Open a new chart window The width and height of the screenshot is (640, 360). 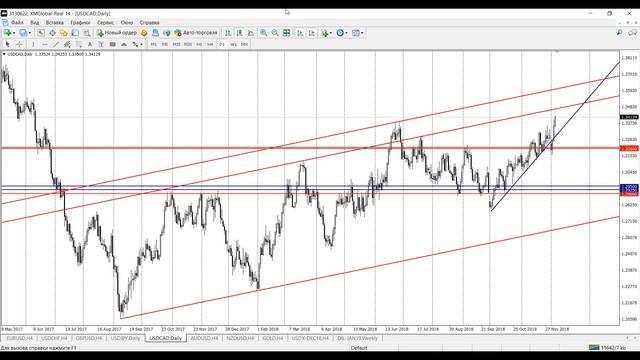coord(7,33)
